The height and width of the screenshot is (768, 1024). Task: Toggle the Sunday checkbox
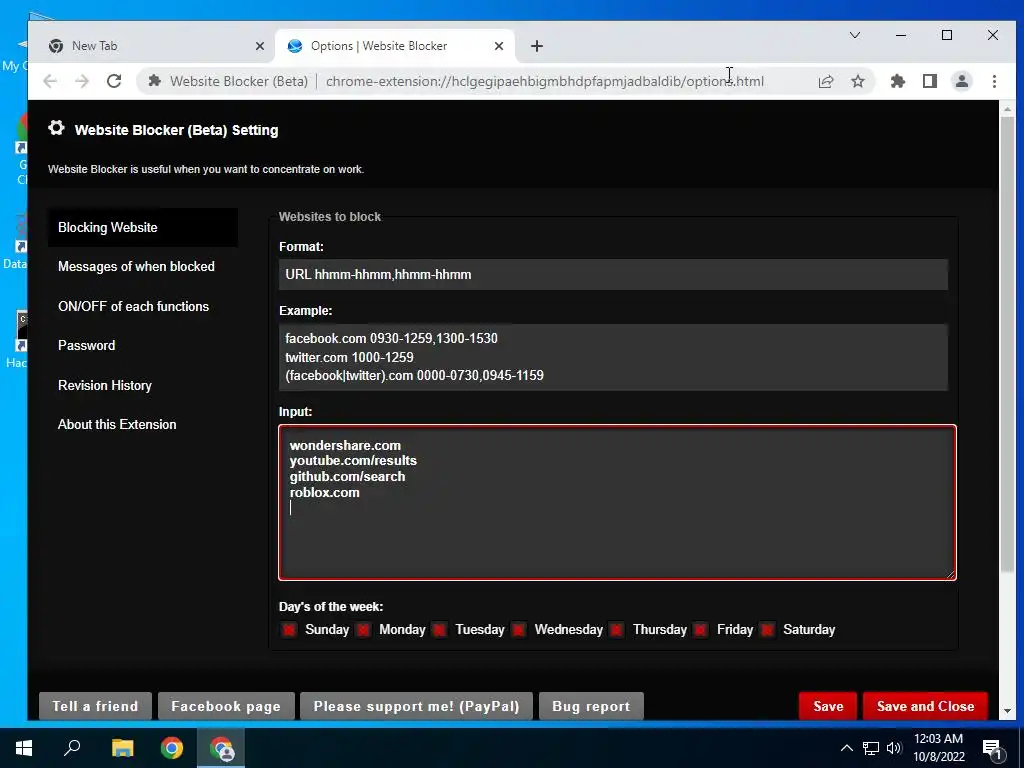tap(288, 630)
